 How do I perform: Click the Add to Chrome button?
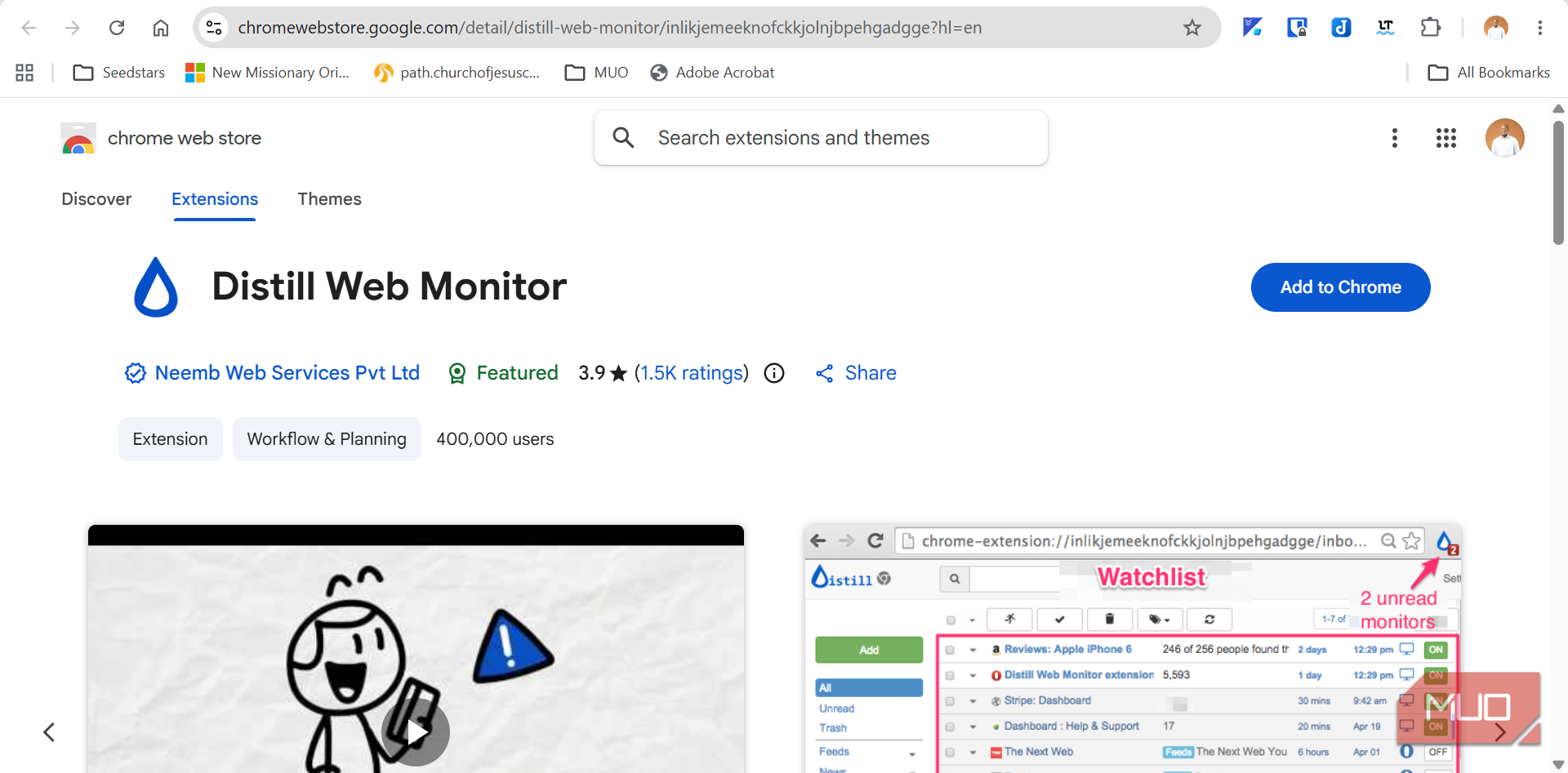1340,287
